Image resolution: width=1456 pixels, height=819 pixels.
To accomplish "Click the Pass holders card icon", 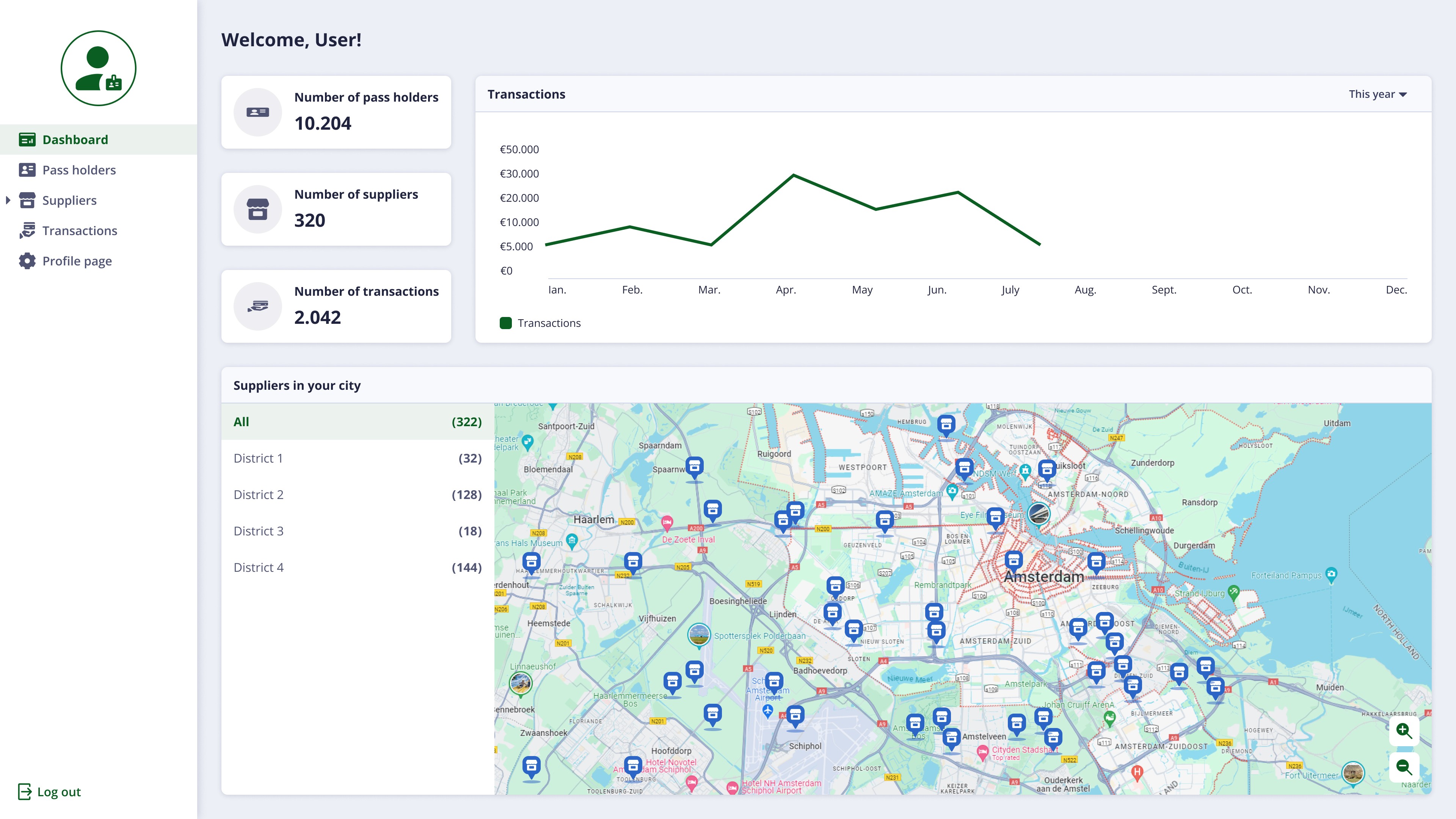I will coord(27,170).
